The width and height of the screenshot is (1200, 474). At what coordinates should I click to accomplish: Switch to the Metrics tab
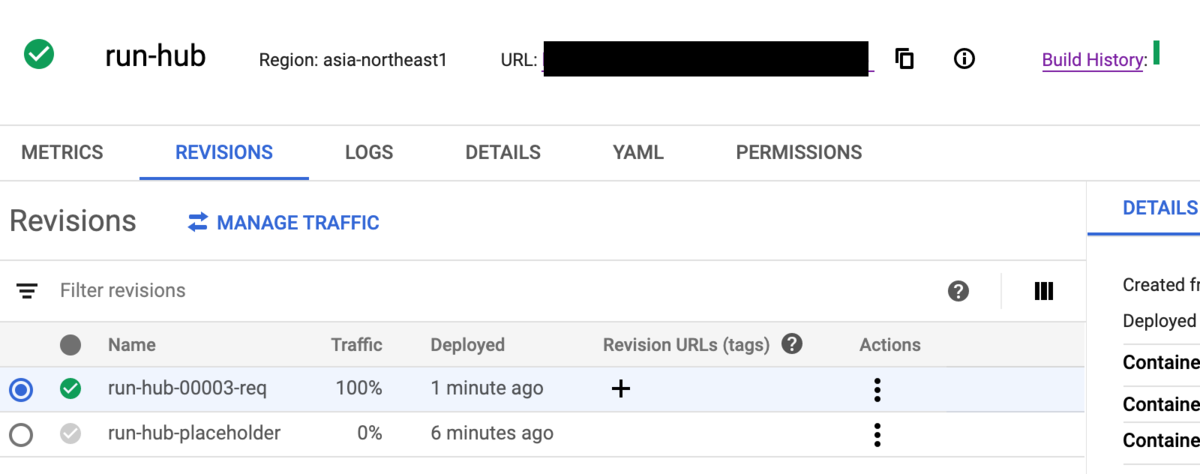[x=62, y=153]
